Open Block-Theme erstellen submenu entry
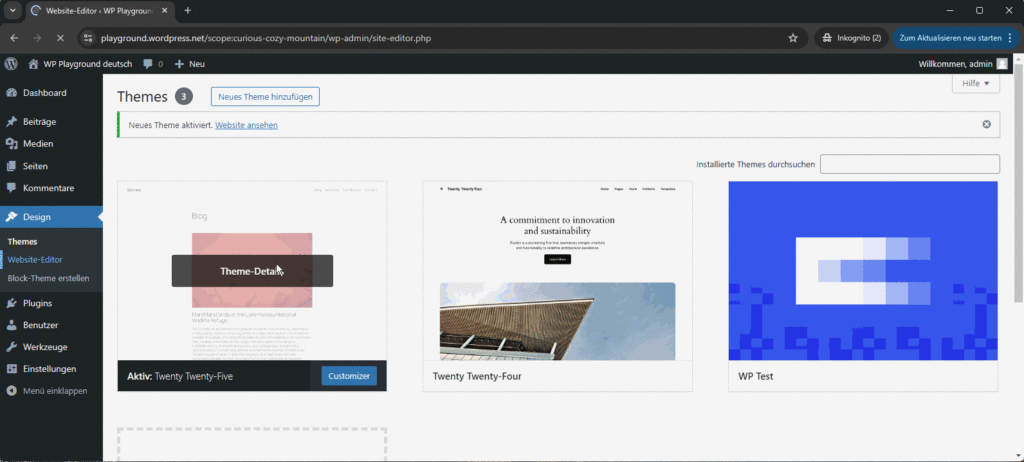 [48, 278]
